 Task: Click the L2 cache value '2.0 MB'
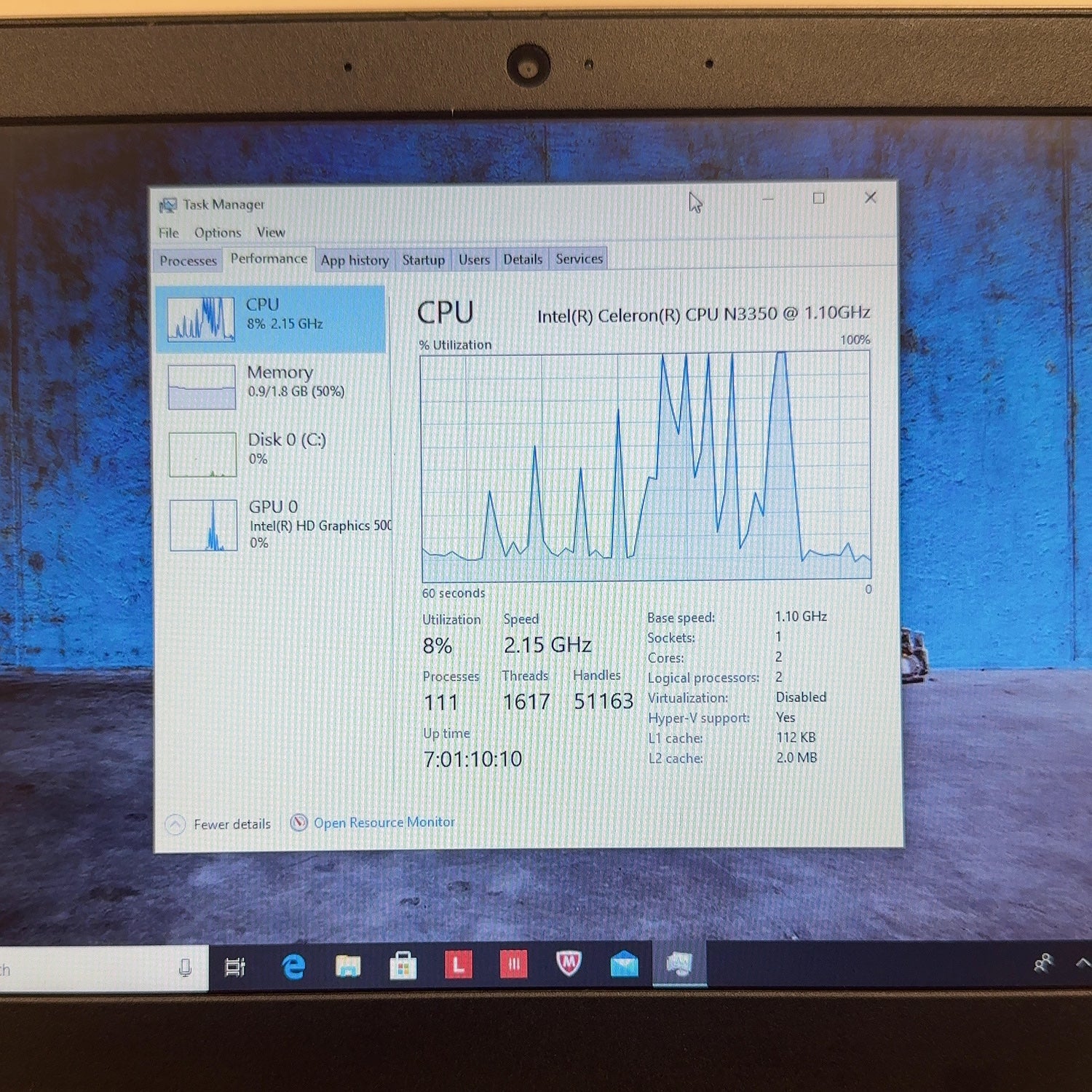[x=796, y=758]
